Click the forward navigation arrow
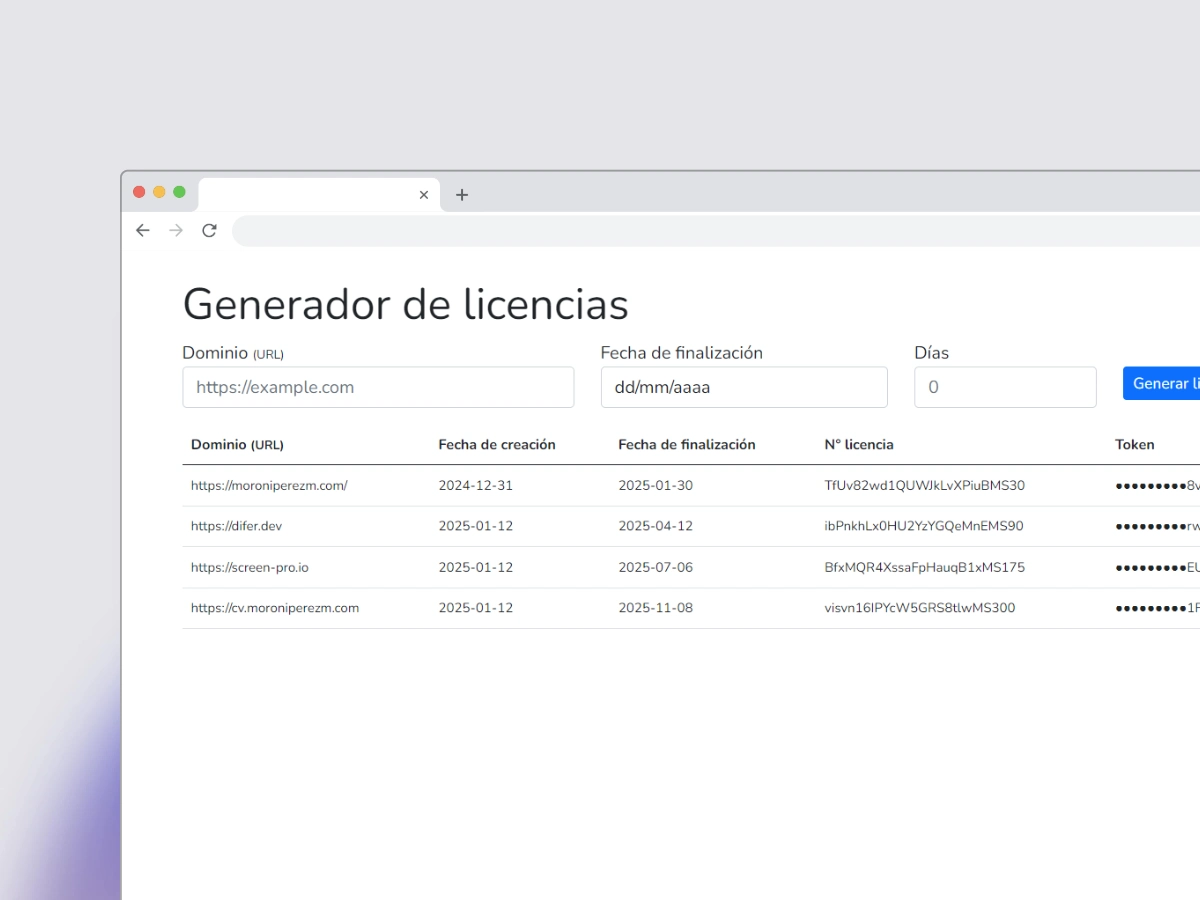1200x900 pixels. pyautogui.click(x=176, y=230)
